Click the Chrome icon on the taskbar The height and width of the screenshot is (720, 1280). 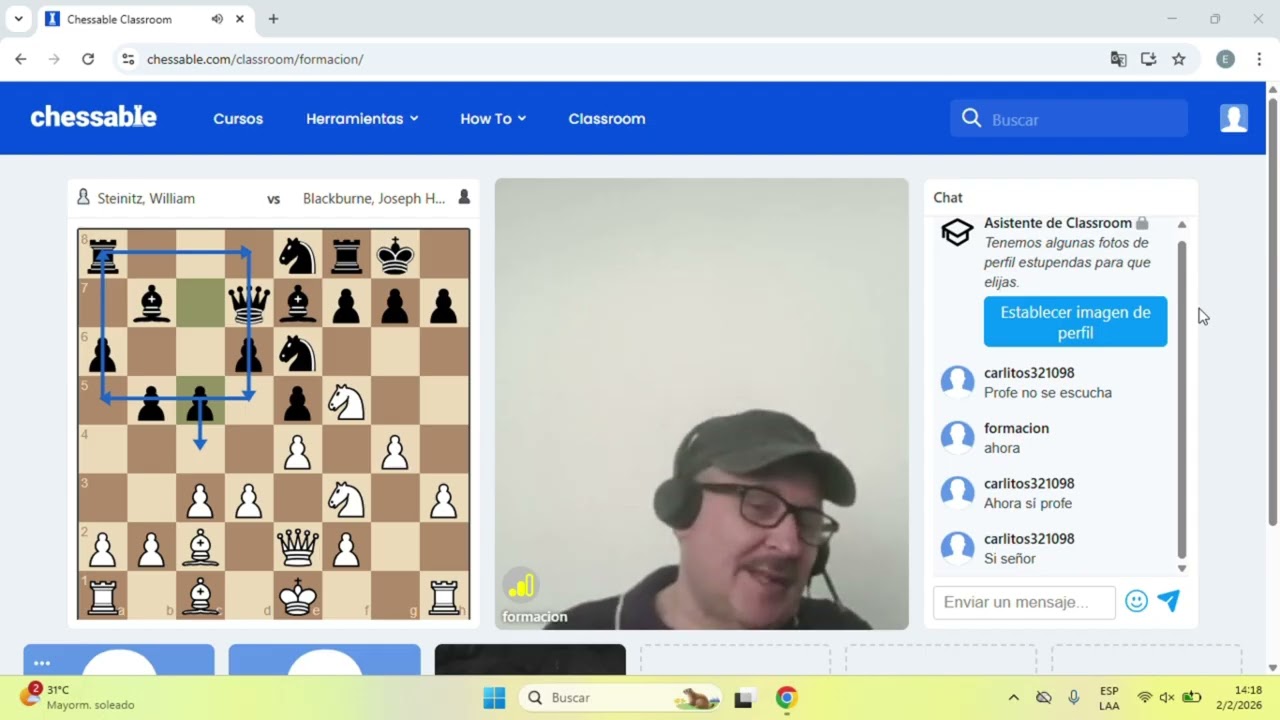(787, 698)
